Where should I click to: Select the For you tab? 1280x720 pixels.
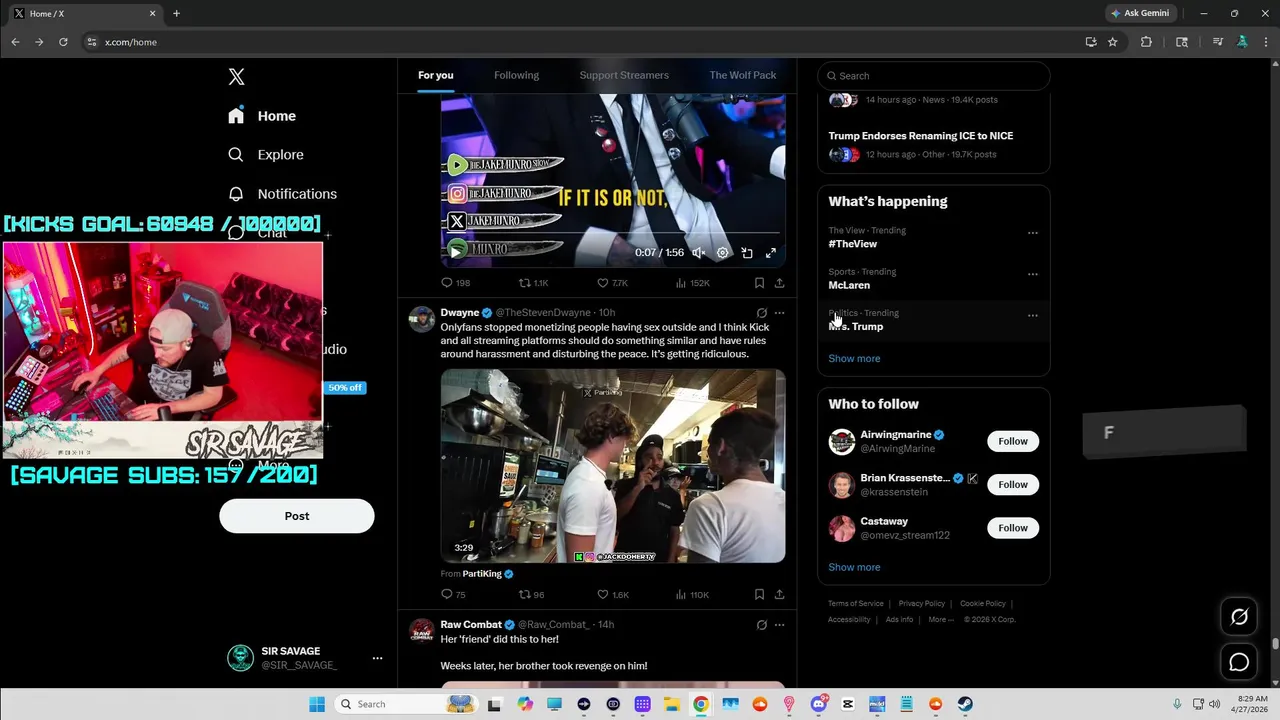[435, 75]
